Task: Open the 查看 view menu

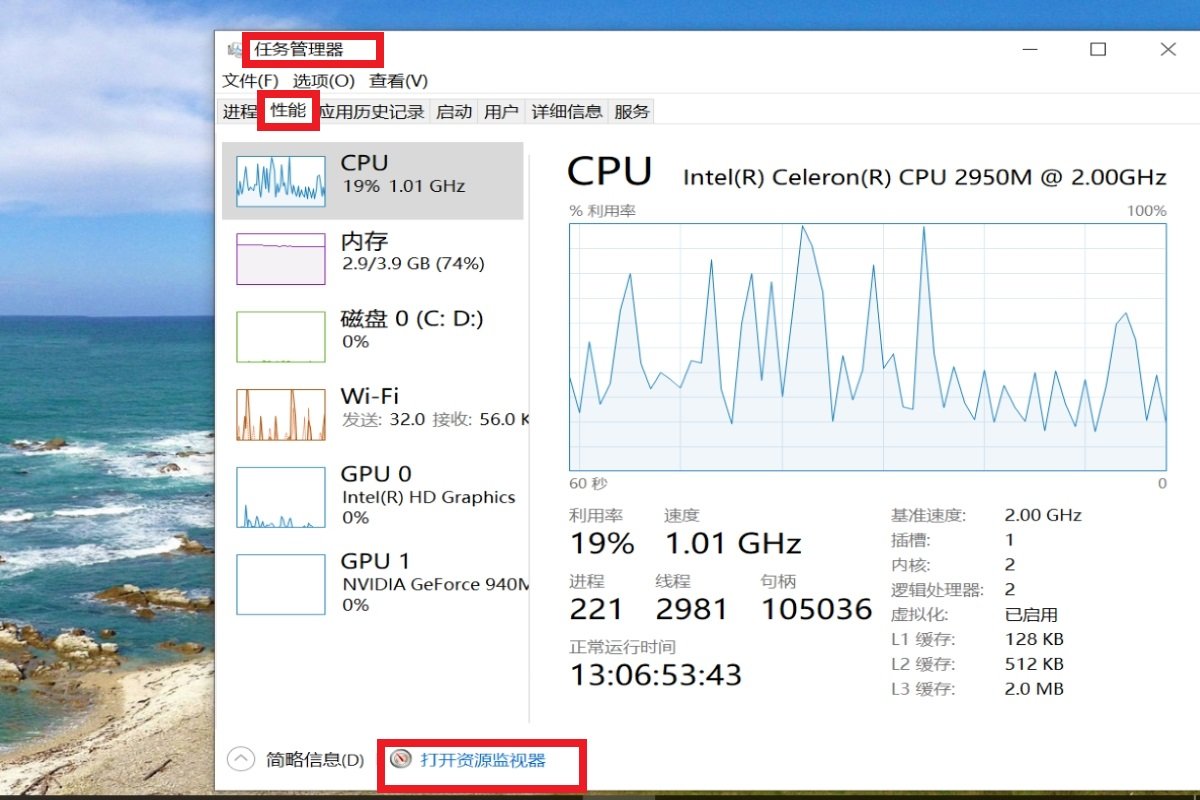Action: point(398,80)
